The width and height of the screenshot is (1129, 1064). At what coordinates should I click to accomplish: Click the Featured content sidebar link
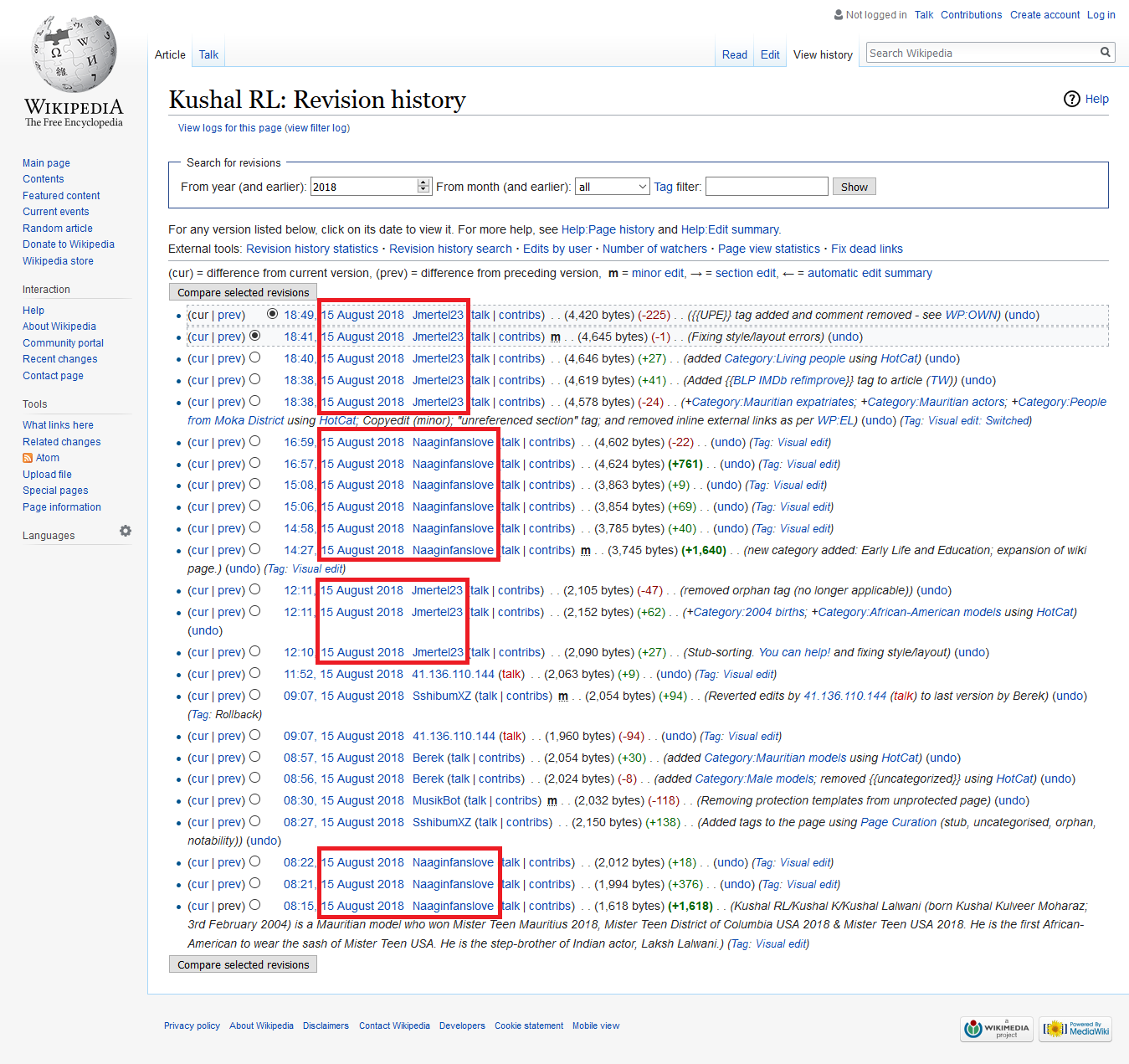coord(61,196)
